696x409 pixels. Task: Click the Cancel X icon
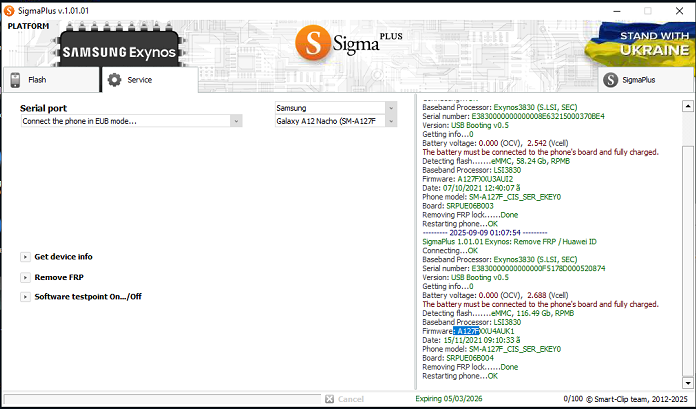(x=329, y=399)
